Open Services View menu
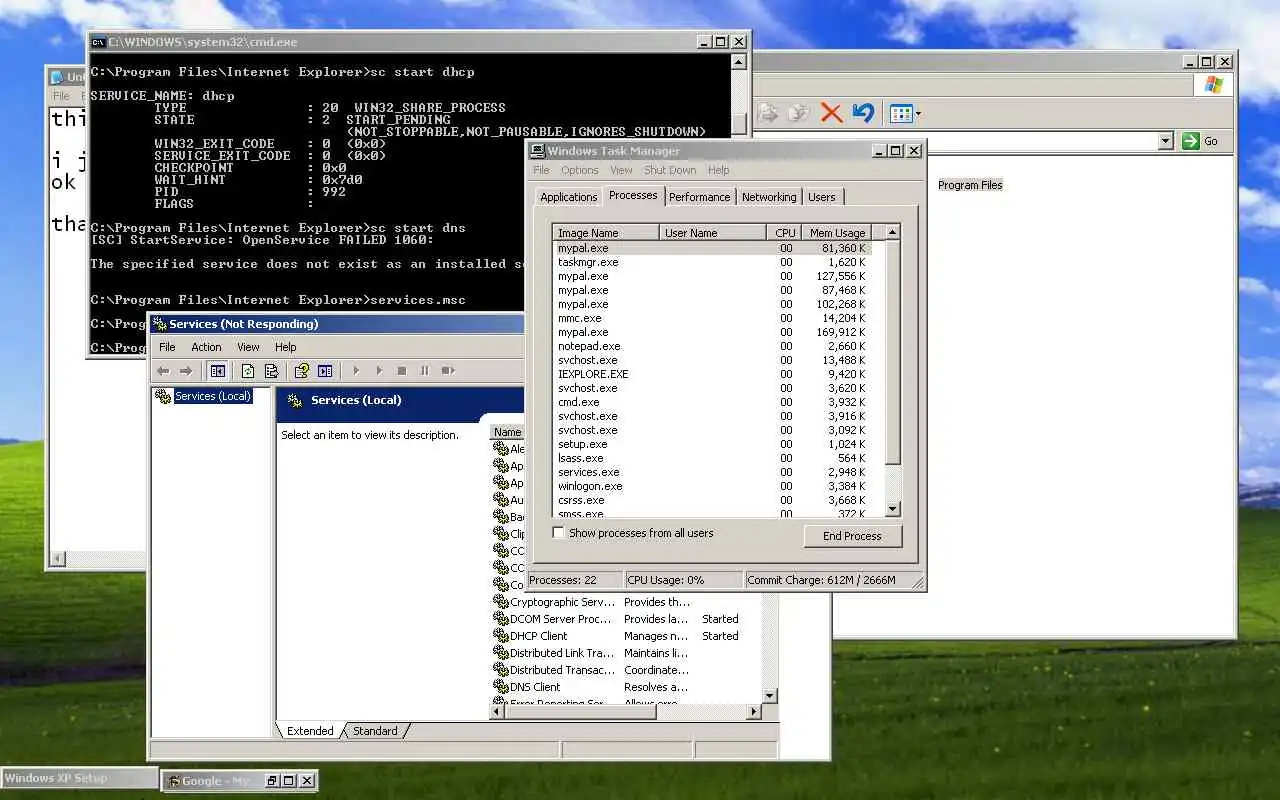 tap(248, 347)
